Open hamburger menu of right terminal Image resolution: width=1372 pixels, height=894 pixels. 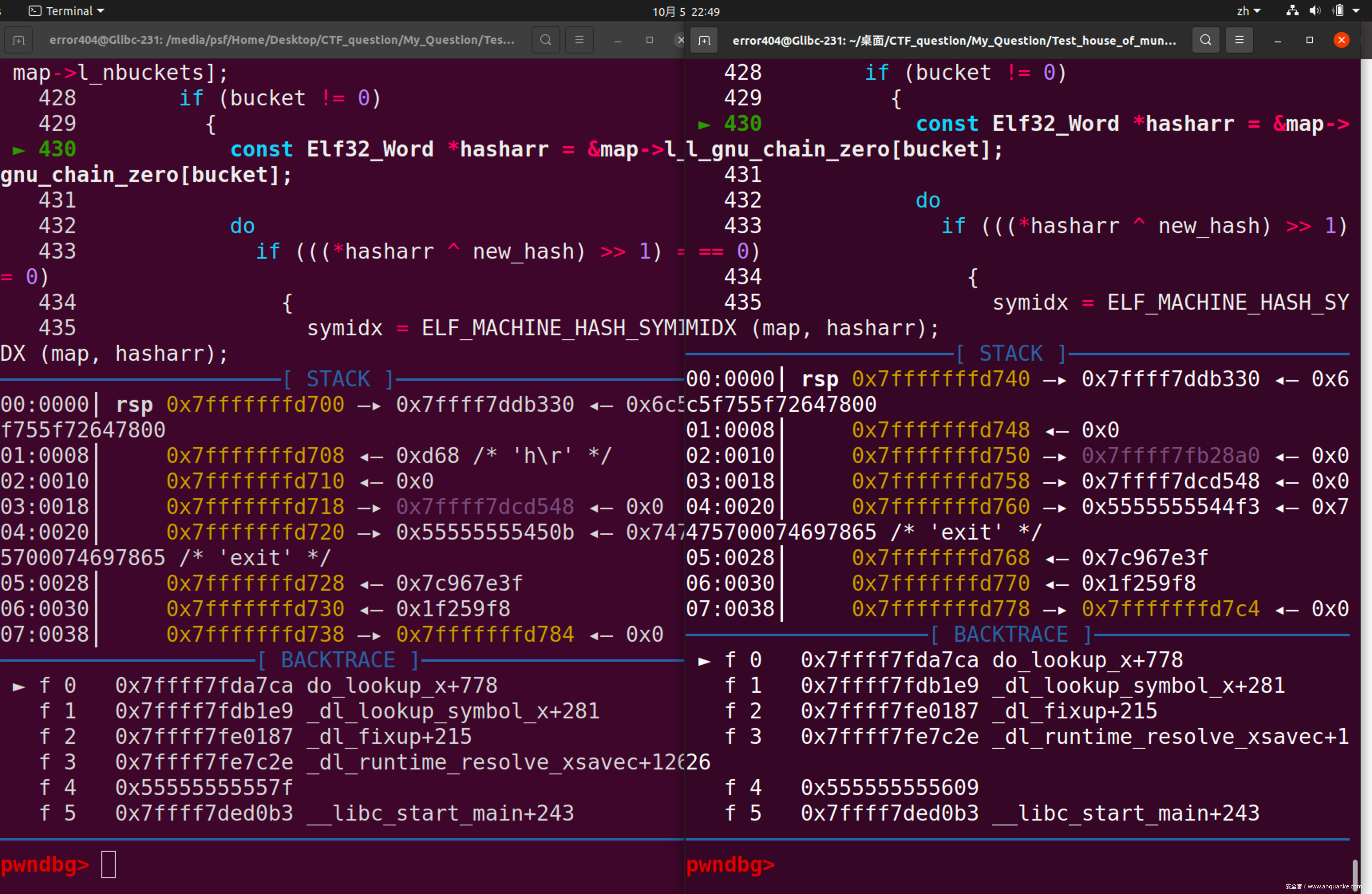point(1240,40)
